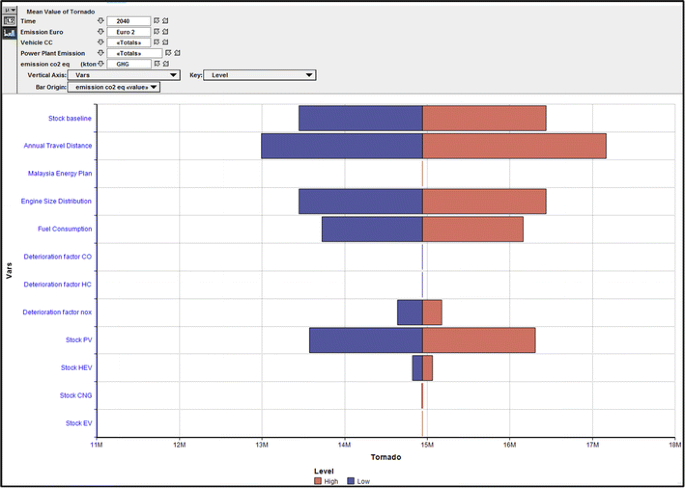Open the uncertainty view (mean) selector

pos(9,10)
